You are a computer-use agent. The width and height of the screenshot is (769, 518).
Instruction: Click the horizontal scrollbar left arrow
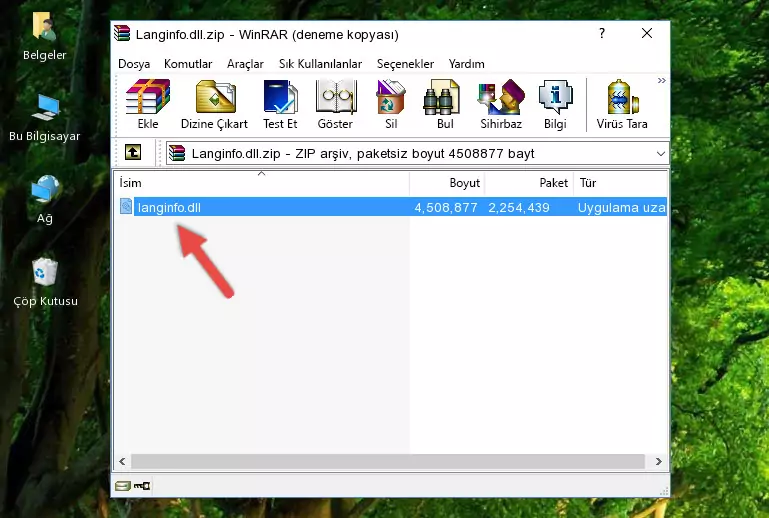pos(122,461)
